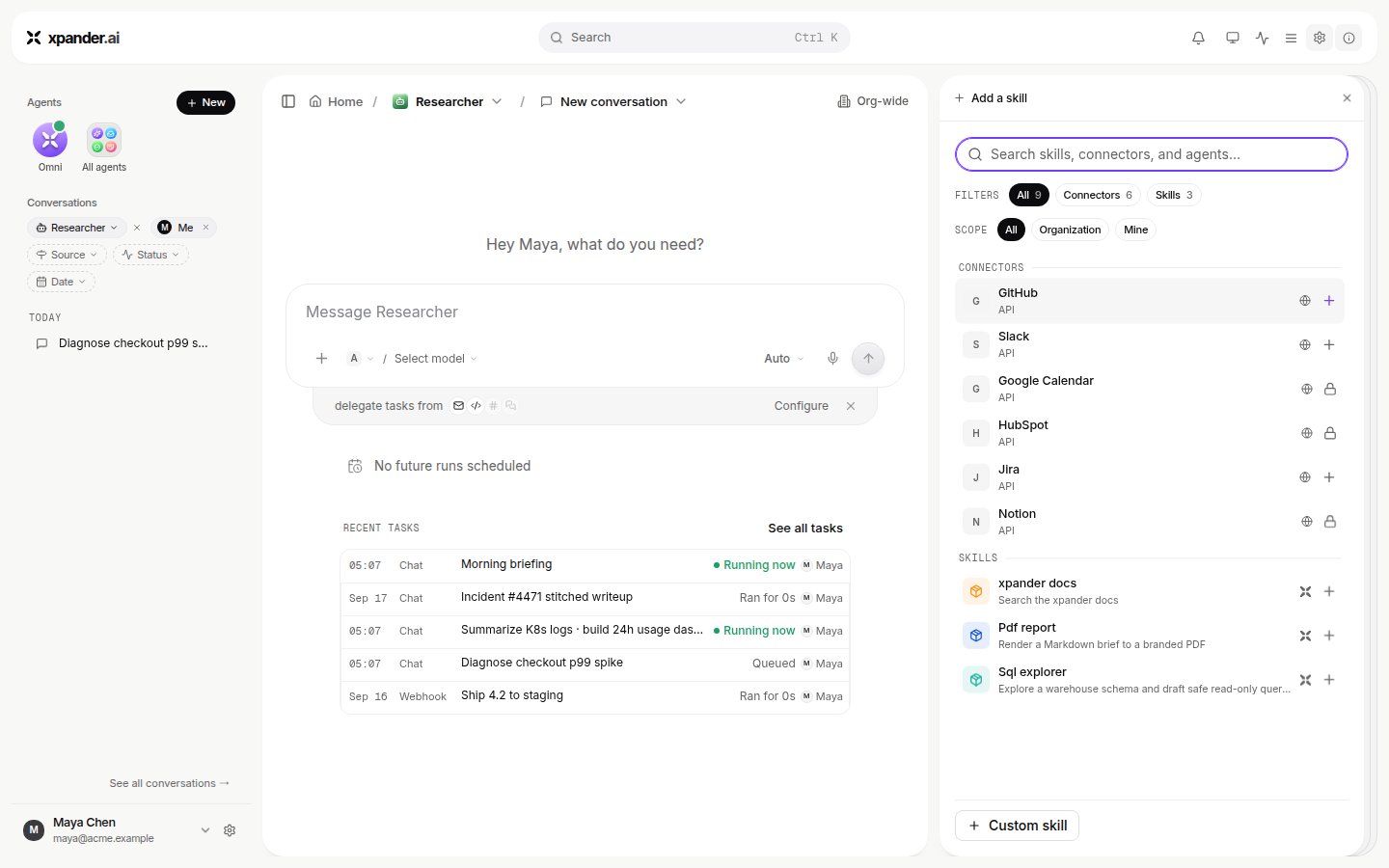Open Incident #4471 stitched writeup task
Image resolution: width=1389 pixels, height=868 pixels.
(x=595, y=598)
